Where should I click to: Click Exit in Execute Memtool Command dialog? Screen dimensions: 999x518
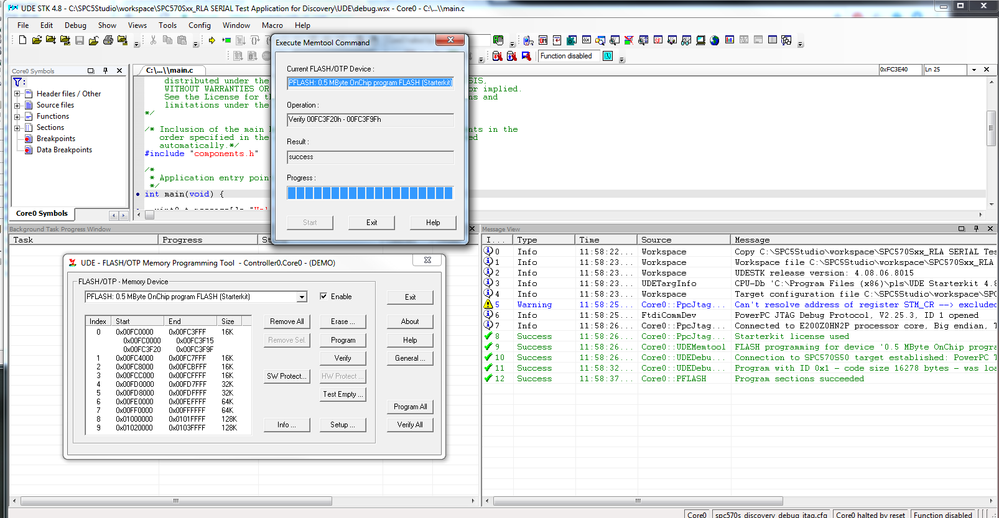point(371,222)
